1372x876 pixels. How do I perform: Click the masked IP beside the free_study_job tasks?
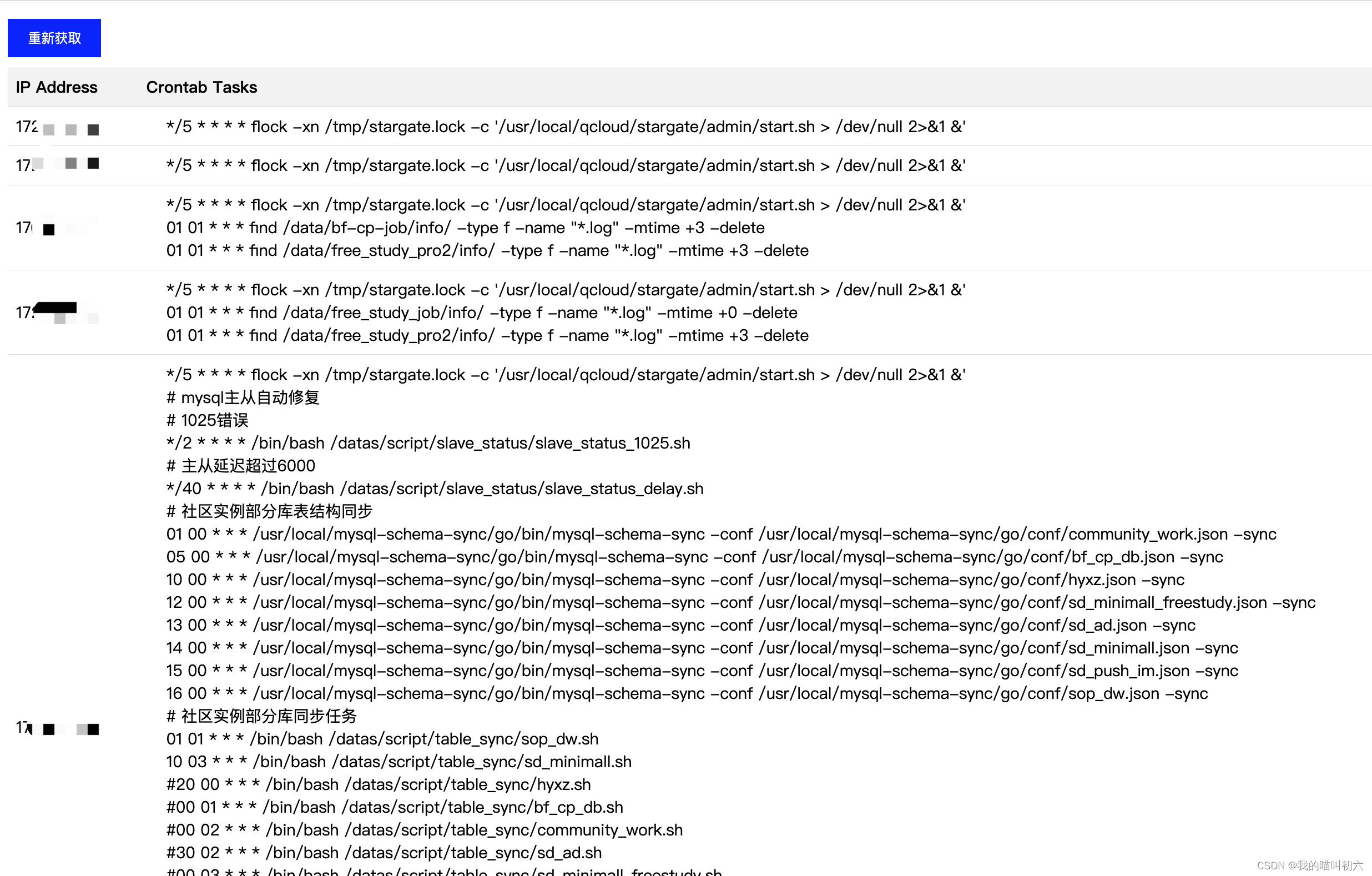58,313
